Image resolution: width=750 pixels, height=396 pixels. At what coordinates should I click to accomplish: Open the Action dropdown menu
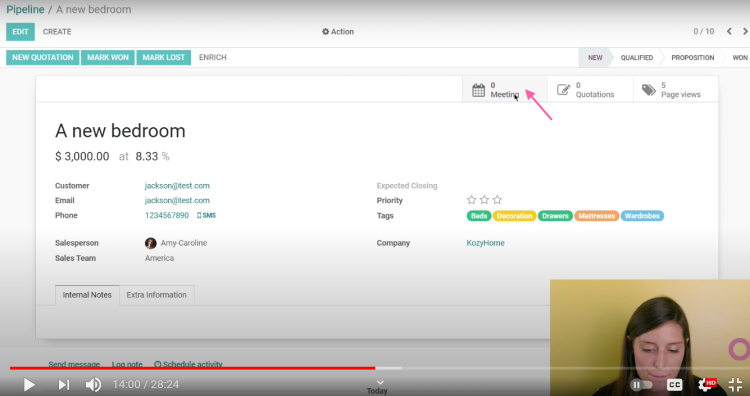(x=338, y=32)
